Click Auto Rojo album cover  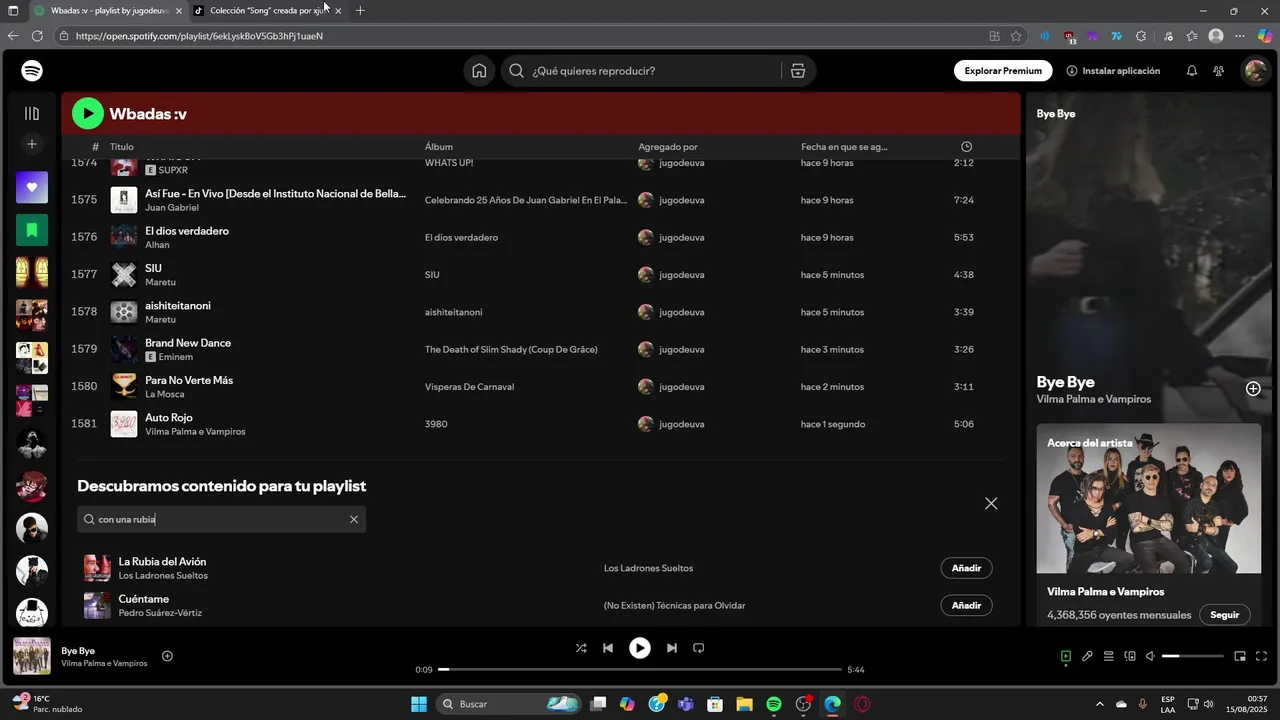pyautogui.click(x=124, y=424)
